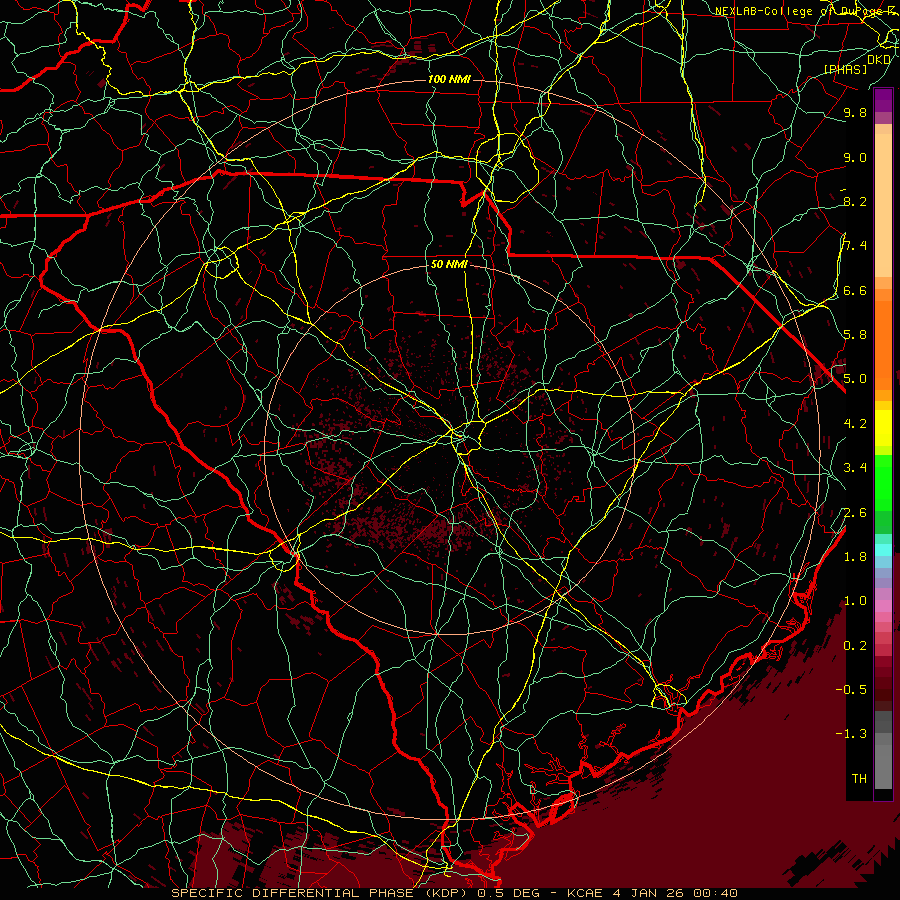Click the 5.8 value on the color scale

(855, 335)
